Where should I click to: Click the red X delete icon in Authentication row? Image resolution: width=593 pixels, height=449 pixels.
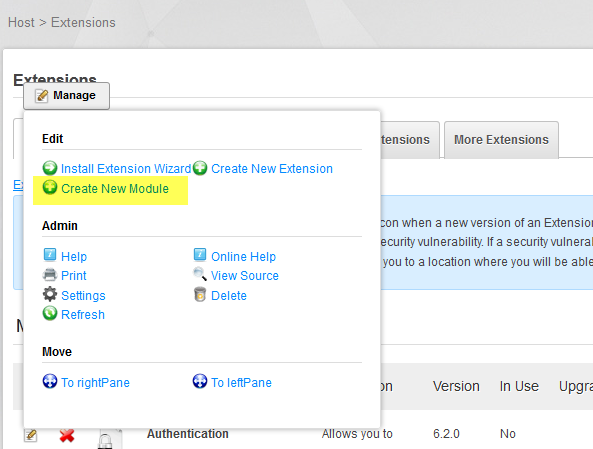coord(67,436)
